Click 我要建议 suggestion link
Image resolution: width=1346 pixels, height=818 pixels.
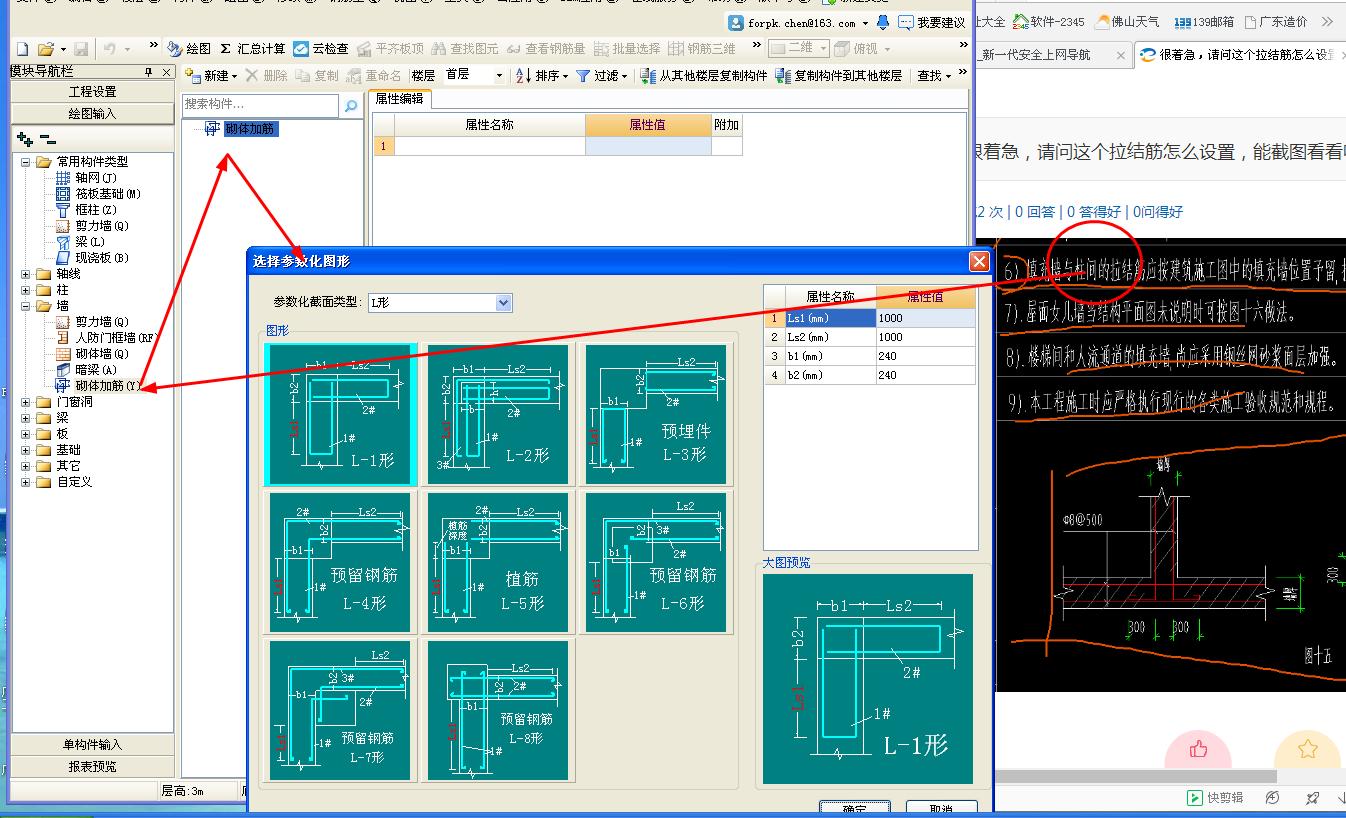pos(931,22)
